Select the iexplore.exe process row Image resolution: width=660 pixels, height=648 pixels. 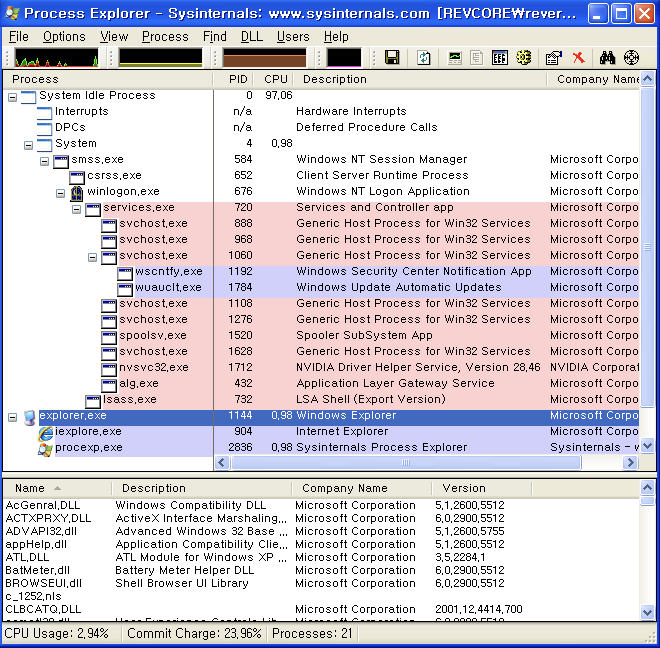click(321, 432)
